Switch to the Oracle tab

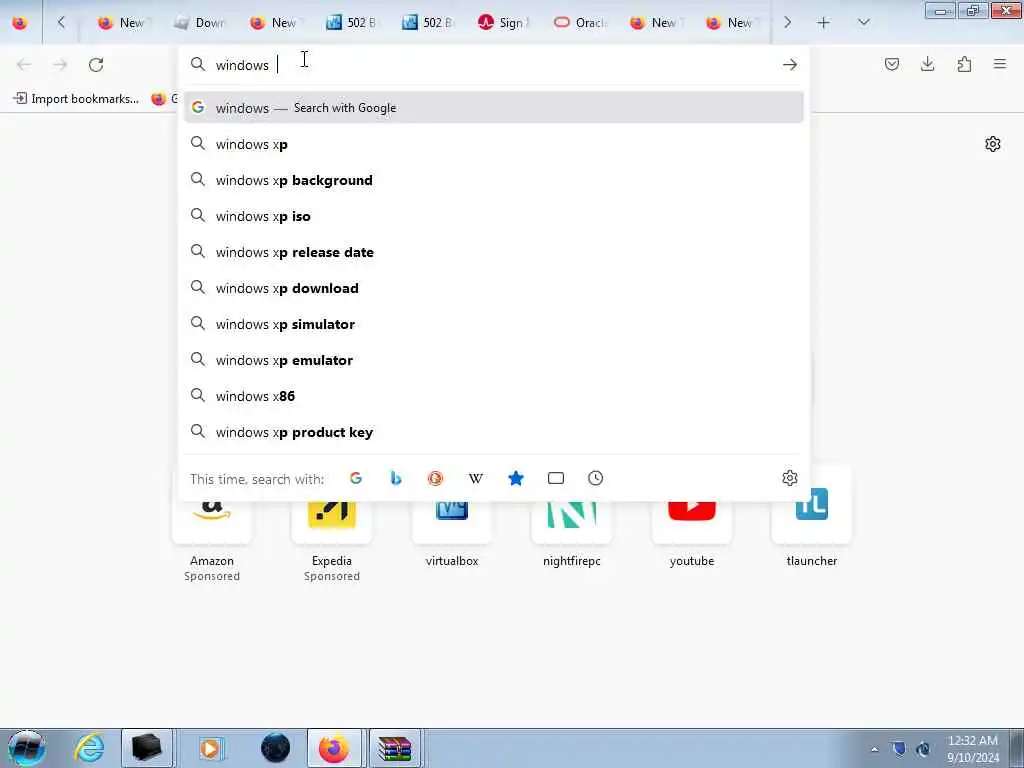pyautogui.click(x=580, y=23)
